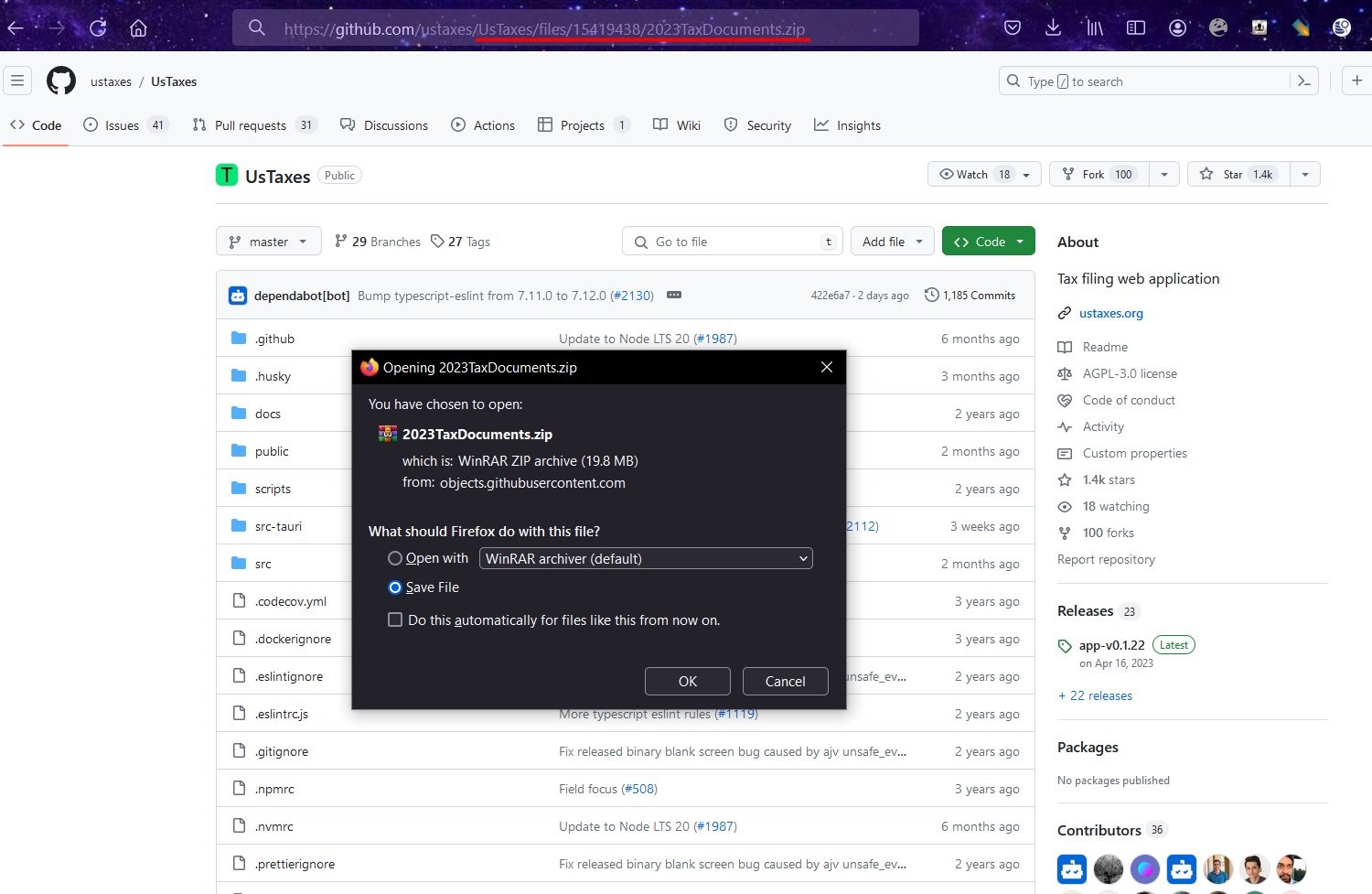Image resolution: width=1372 pixels, height=894 pixels.
Task: Click the UsTaxes green T repository logo
Action: pos(227,175)
